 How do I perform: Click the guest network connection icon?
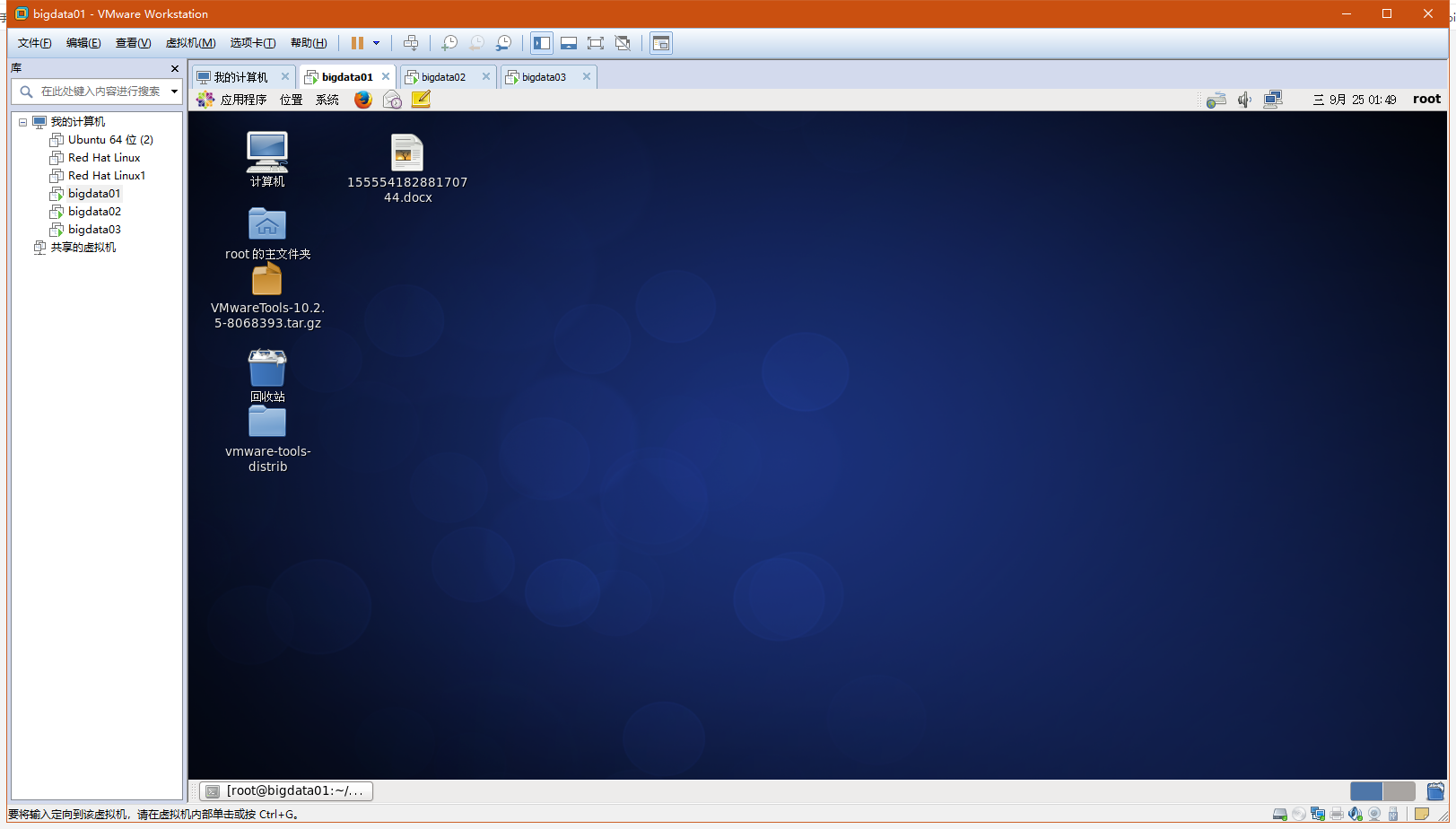pos(1273,100)
